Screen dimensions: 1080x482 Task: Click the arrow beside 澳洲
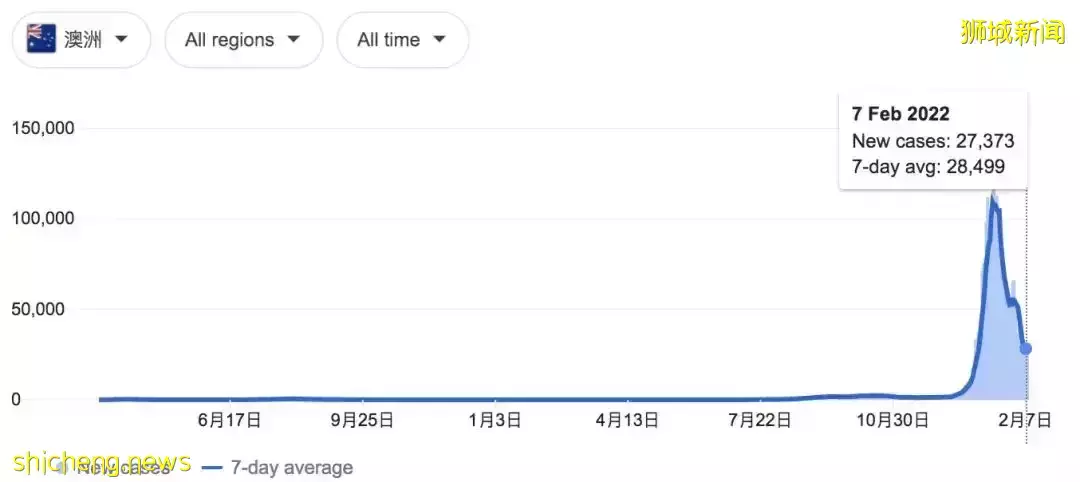pyautogui.click(x=121, y=39)
